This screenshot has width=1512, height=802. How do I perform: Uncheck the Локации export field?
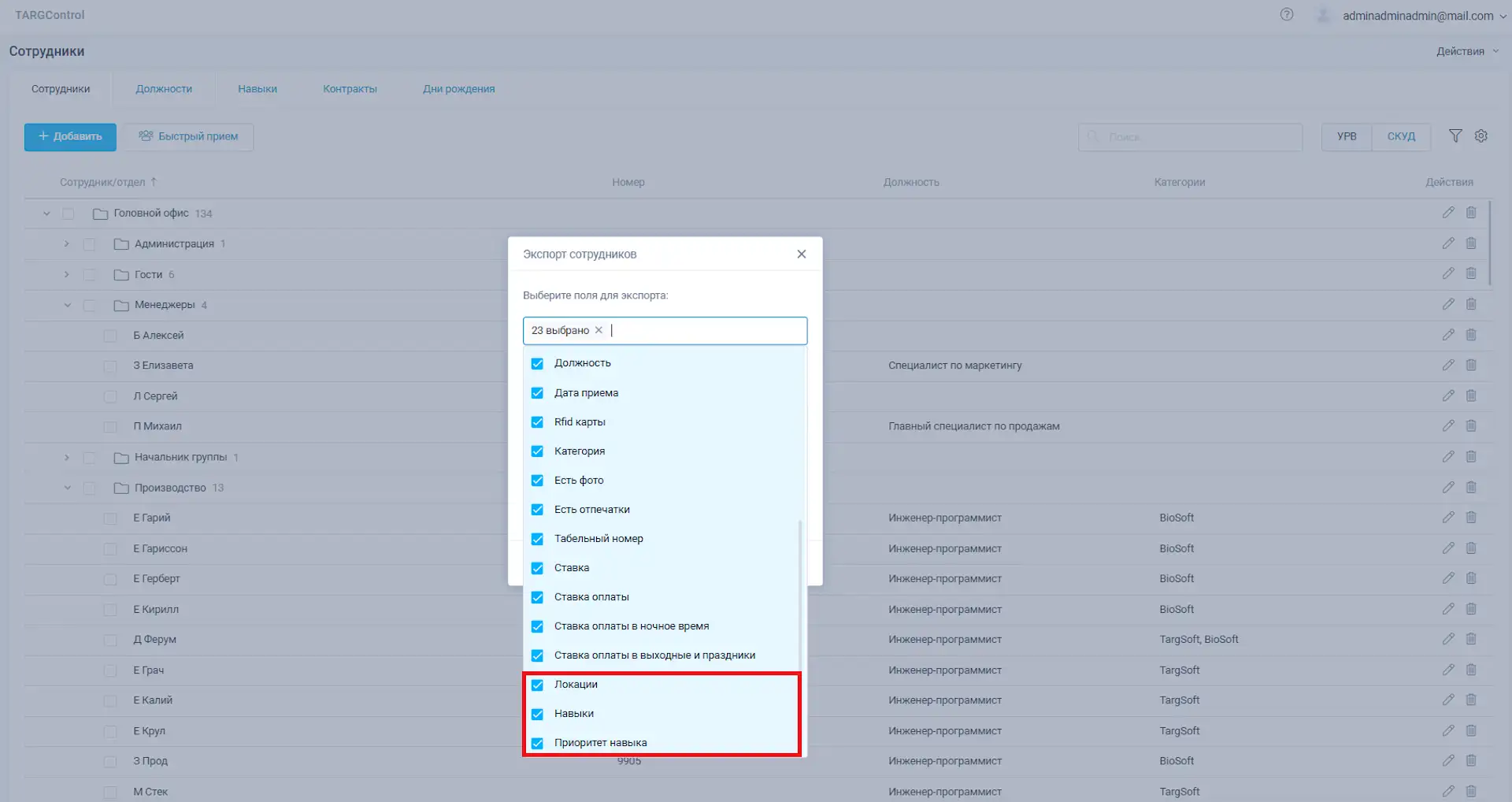click(x=537, y=685)
